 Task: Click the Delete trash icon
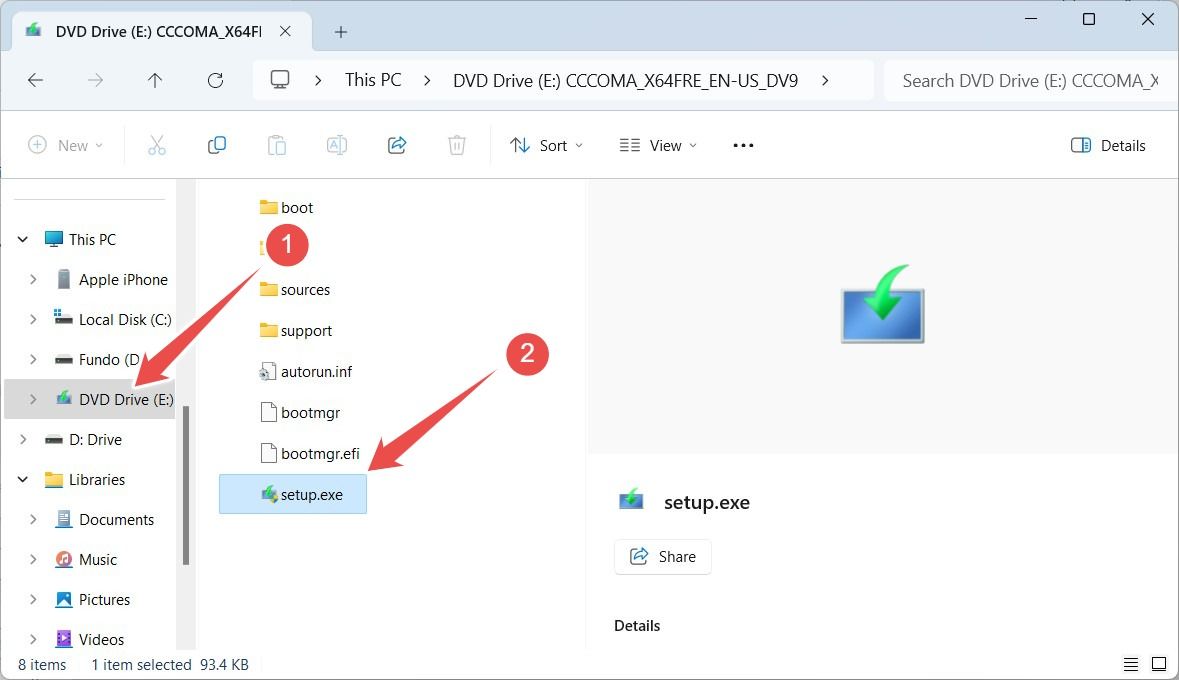click(456, 145)
